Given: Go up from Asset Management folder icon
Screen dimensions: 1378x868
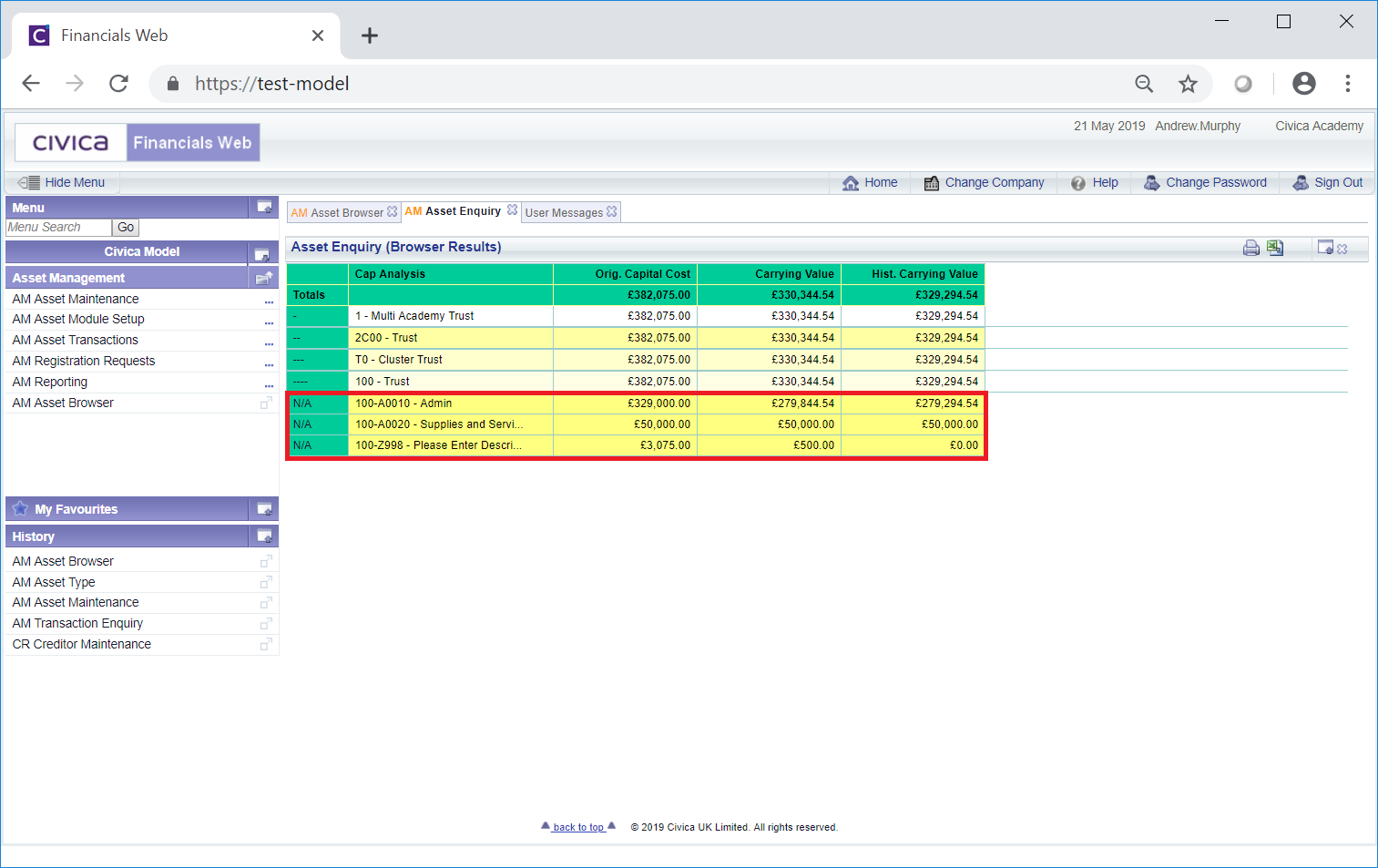Looking at the screenshot, I should click(x=264, y=278).
